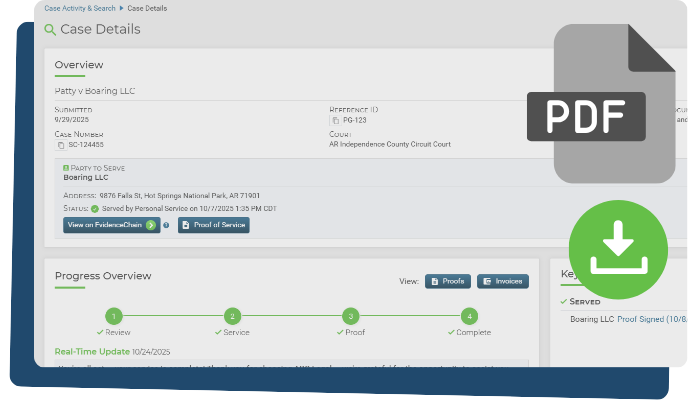
Task: View Invoices in Progress Overview
Action: 503,281
